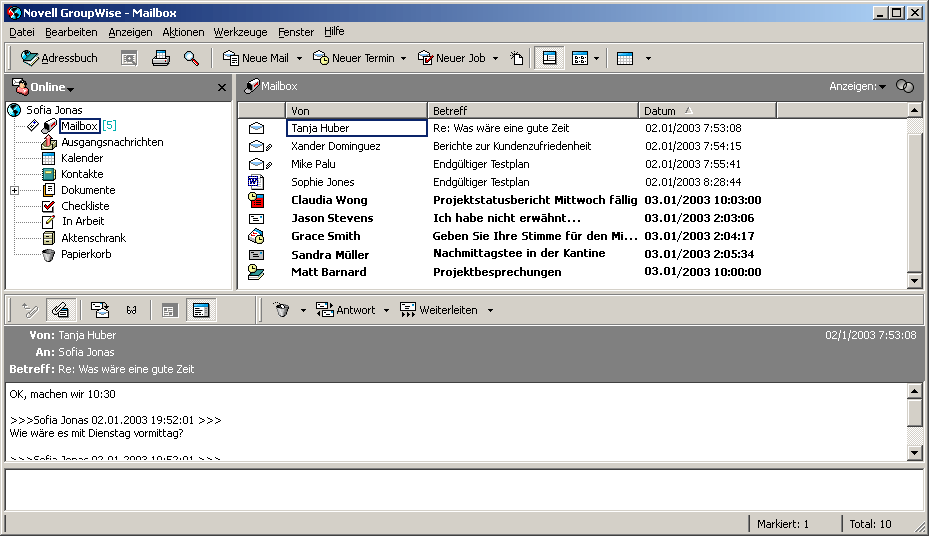Image resolution: width=929 pixels, height=536 pixels.
Task: Open the Werkzeuge menu
Action: 241,32
